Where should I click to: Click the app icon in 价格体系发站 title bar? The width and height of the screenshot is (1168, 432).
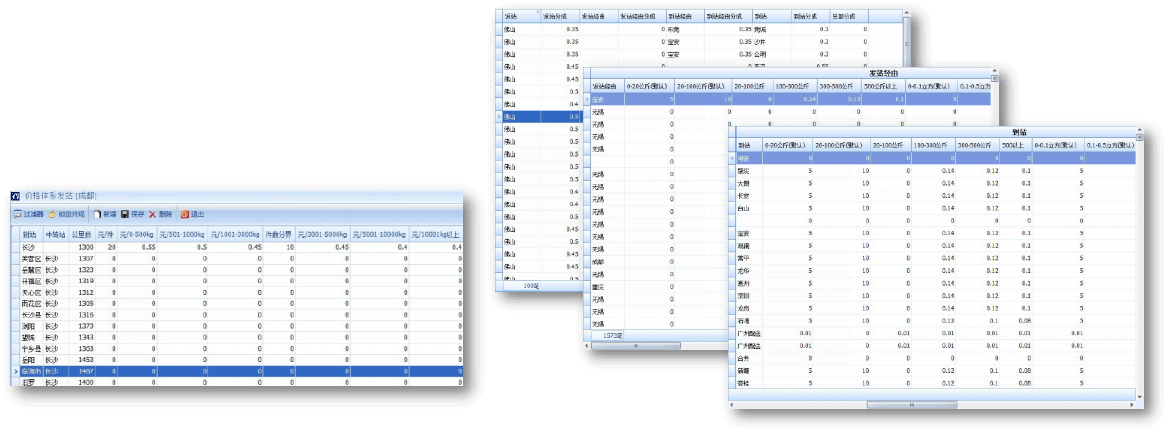[15, 195]
